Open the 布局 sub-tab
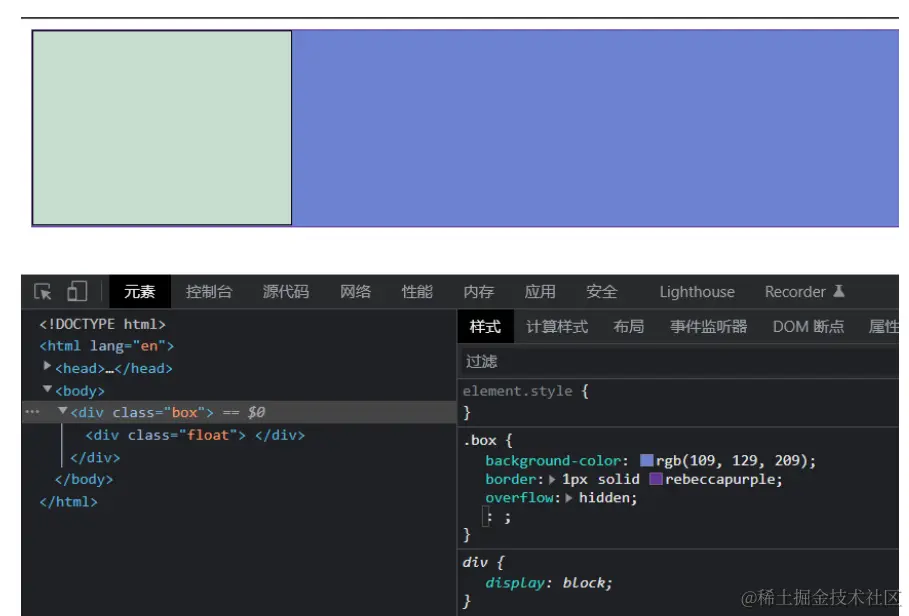Image resolution: width=909 pixels, height=616 pixels. tap(629, 327)
